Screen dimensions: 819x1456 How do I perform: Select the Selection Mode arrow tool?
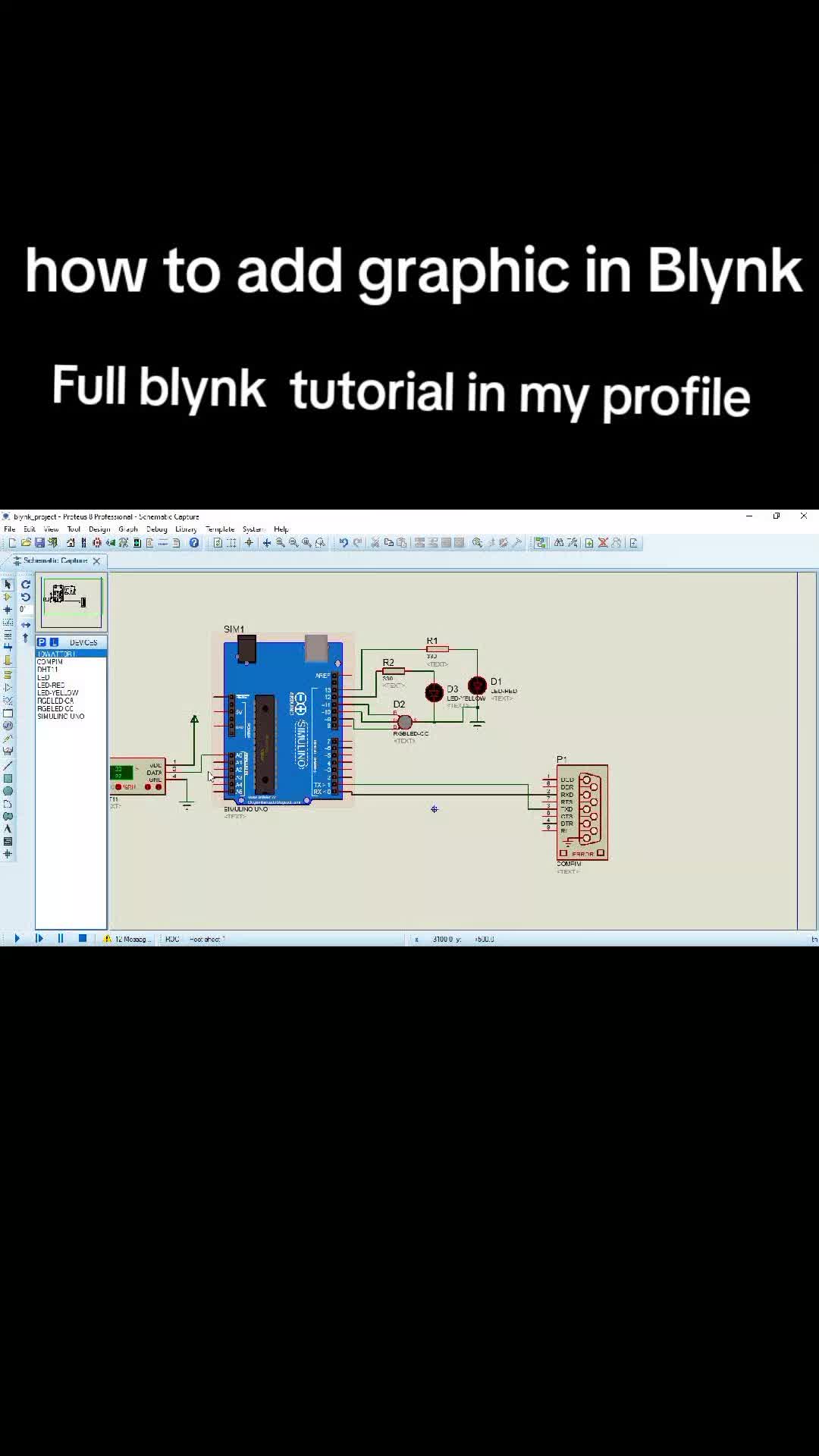pos(8,584)
